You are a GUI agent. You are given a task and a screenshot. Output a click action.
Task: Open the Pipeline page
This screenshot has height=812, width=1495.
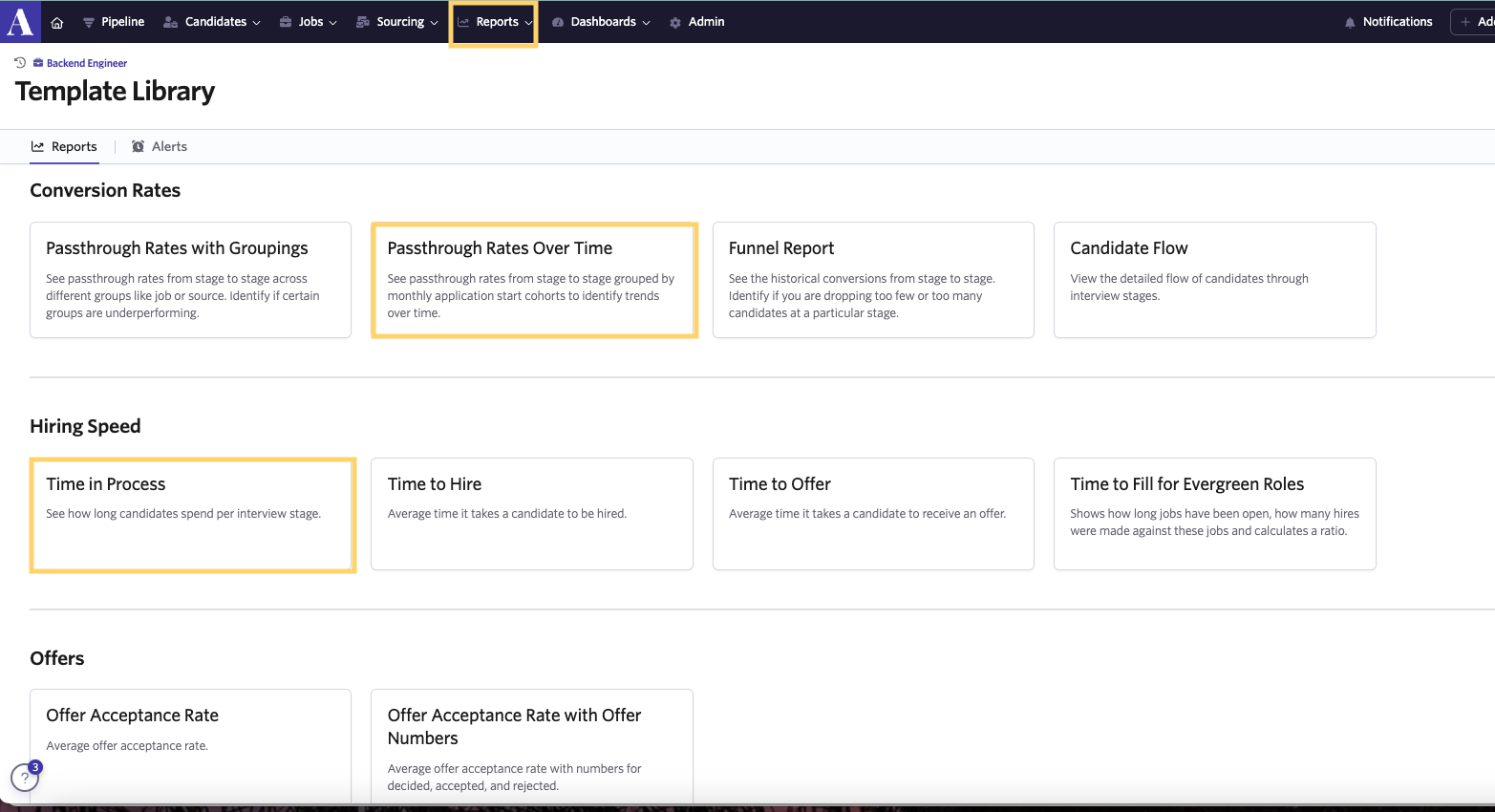coord(114,22)
